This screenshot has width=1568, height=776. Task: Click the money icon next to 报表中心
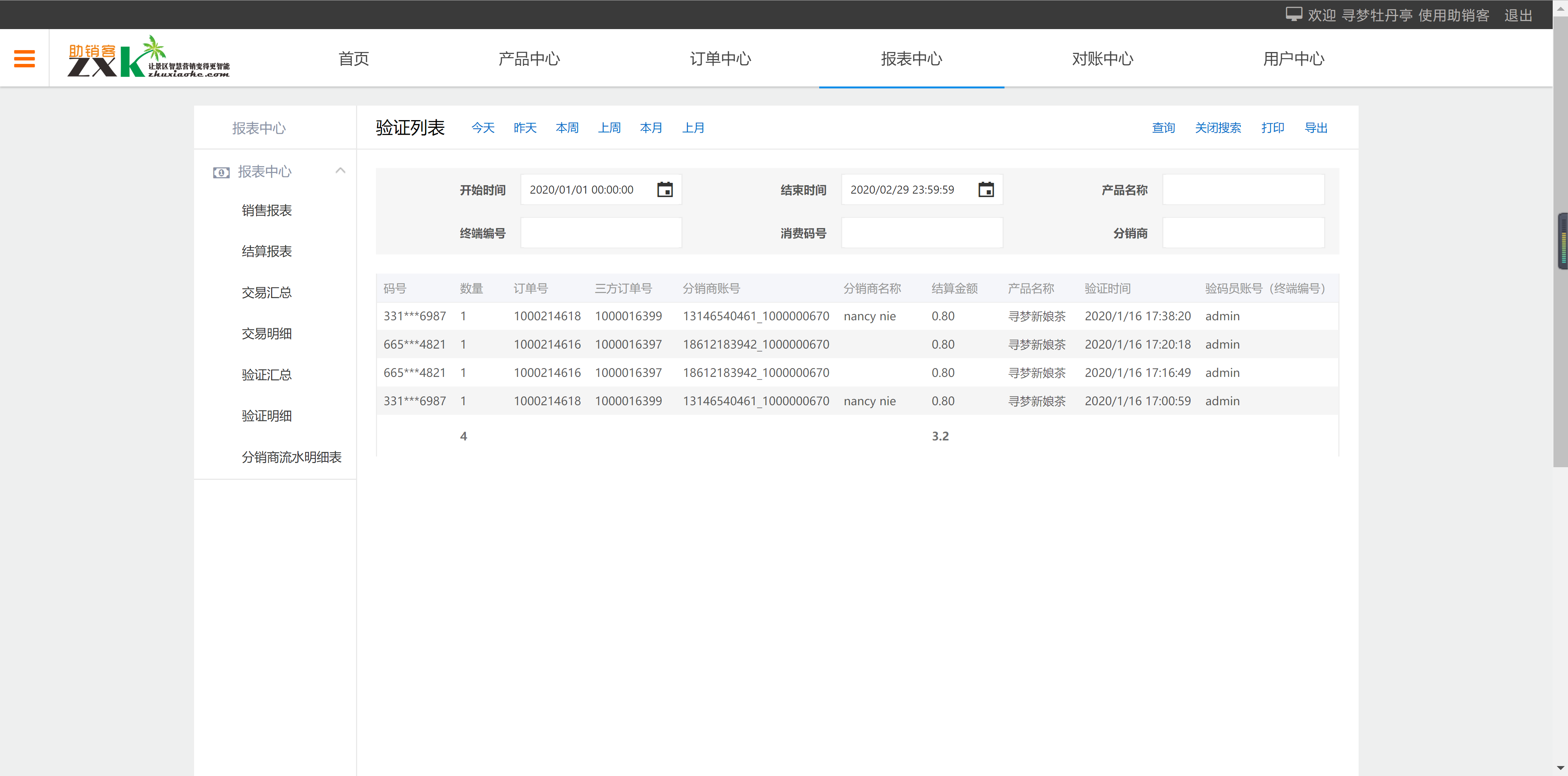point(221,172)
